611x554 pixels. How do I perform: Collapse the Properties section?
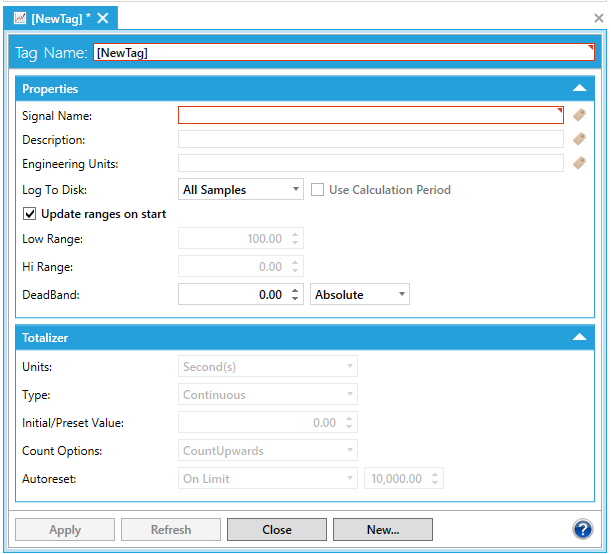(579, 89)
